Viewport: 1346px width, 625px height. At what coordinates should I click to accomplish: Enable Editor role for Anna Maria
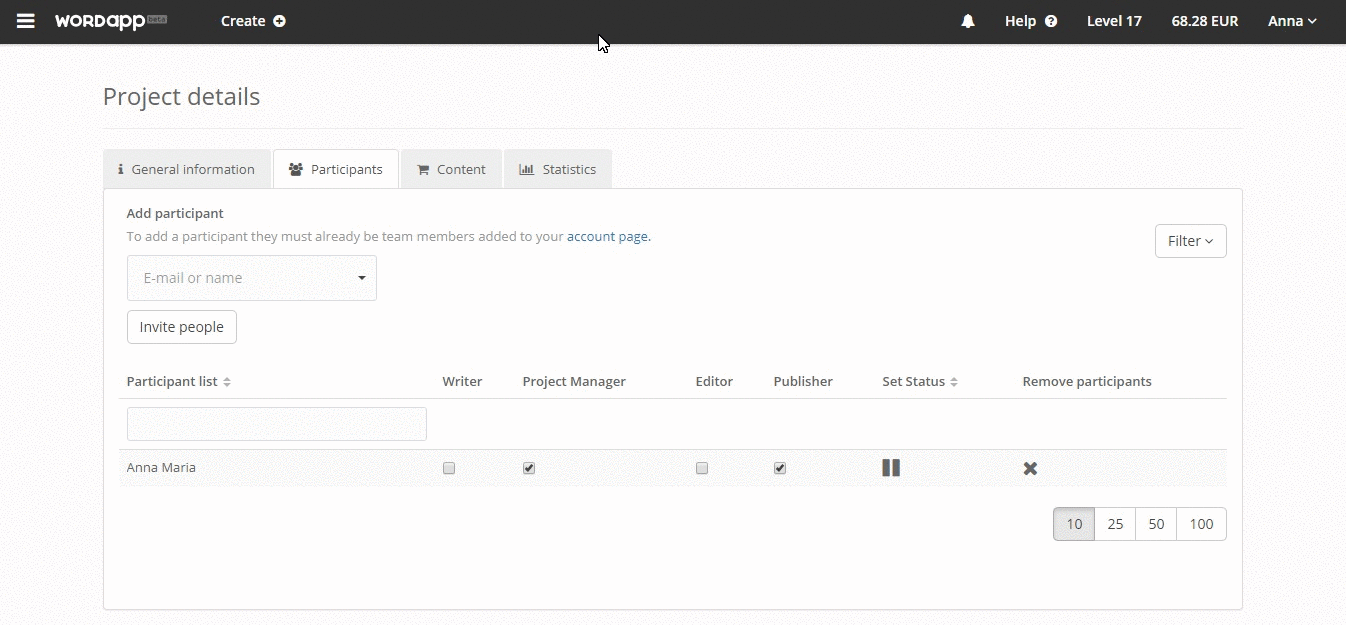[702, 468]
